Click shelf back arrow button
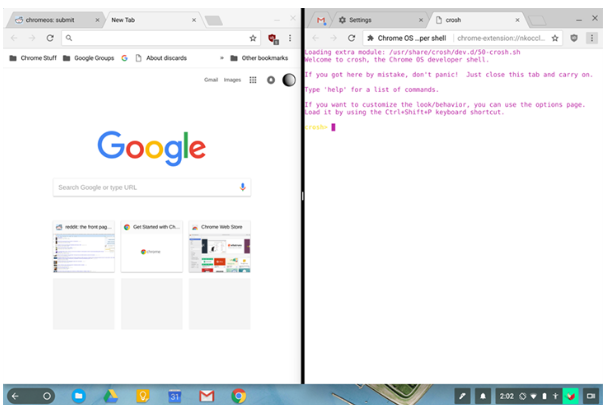This screenshot has height=405, width=604. click(15, 396)
